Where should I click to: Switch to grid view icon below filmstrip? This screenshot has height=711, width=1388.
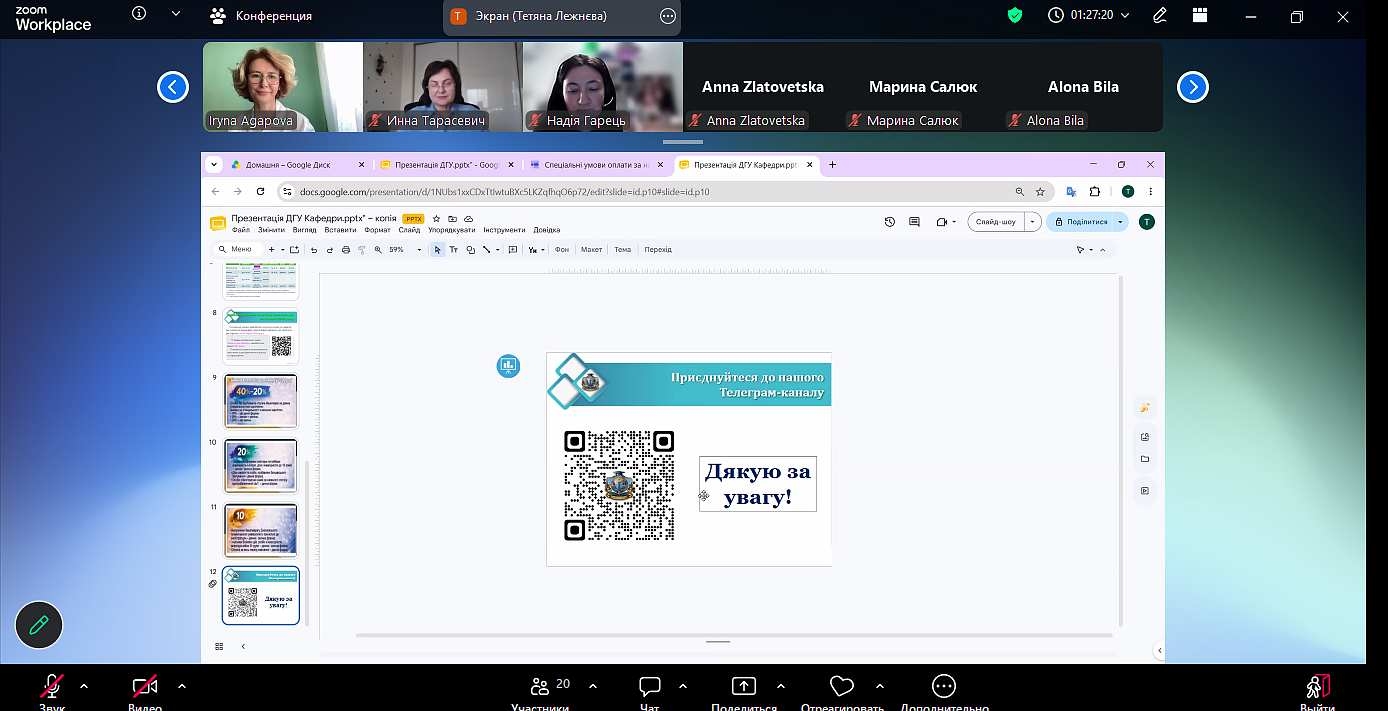pyautogui.click(x=220, y=647)
